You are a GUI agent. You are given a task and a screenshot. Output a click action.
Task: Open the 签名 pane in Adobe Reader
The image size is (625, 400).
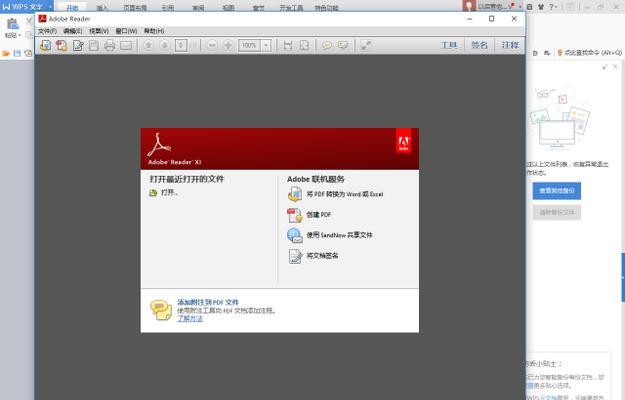pos(480,45)
